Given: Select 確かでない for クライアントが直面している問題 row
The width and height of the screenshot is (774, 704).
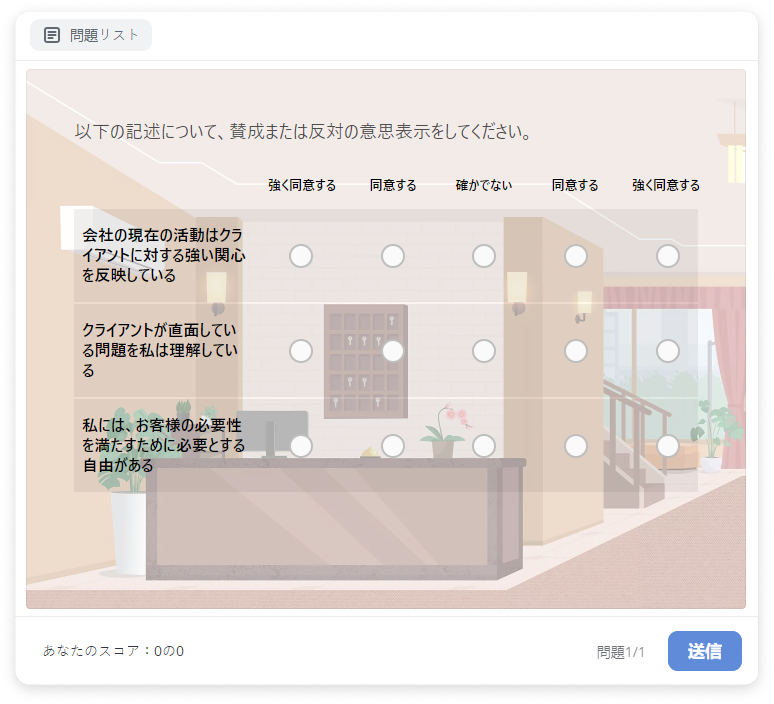Looking at the screenshot, I should coord(484,351).
